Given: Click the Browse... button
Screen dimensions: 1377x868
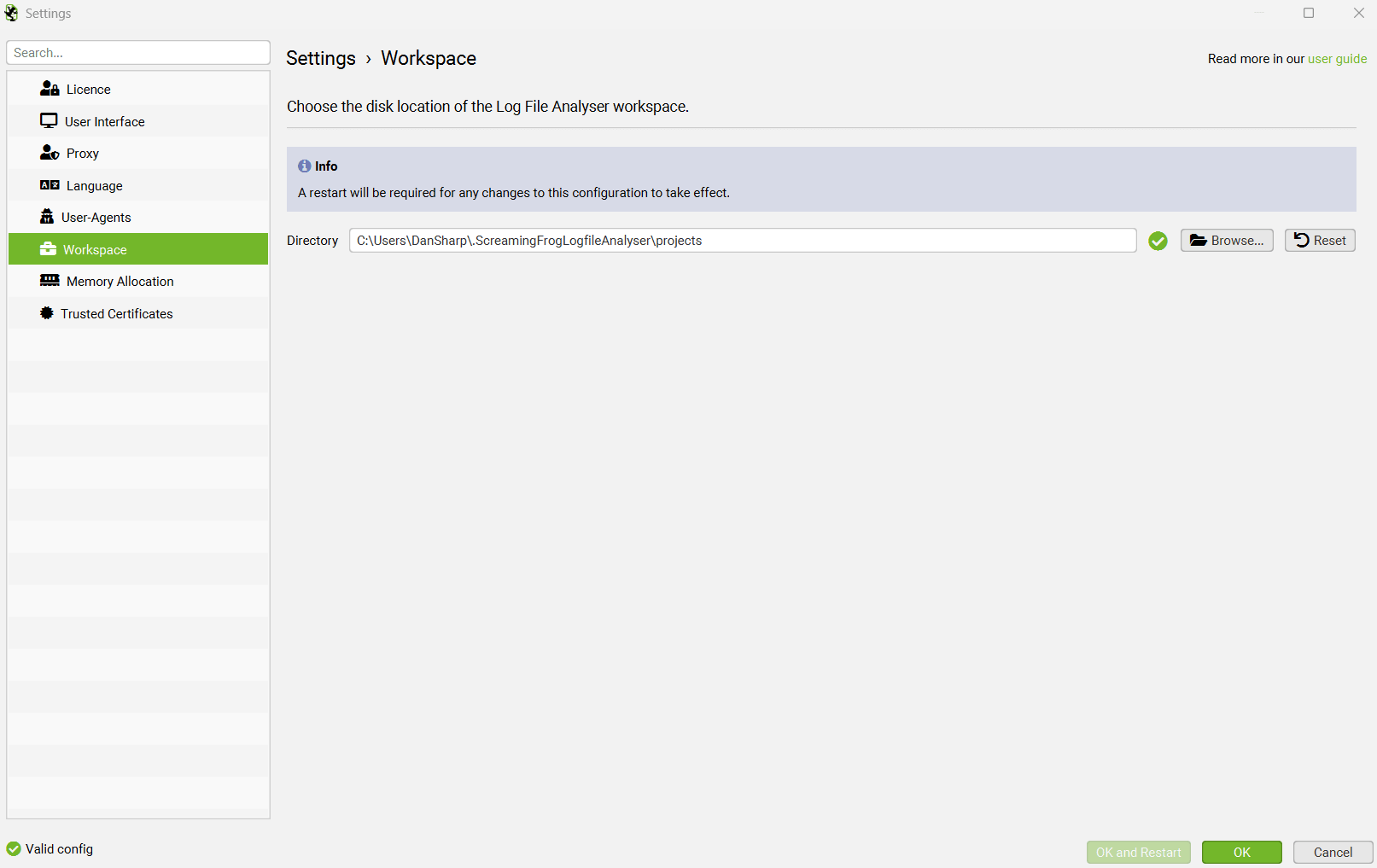Looking at the screenshot, I should 1227,241.
